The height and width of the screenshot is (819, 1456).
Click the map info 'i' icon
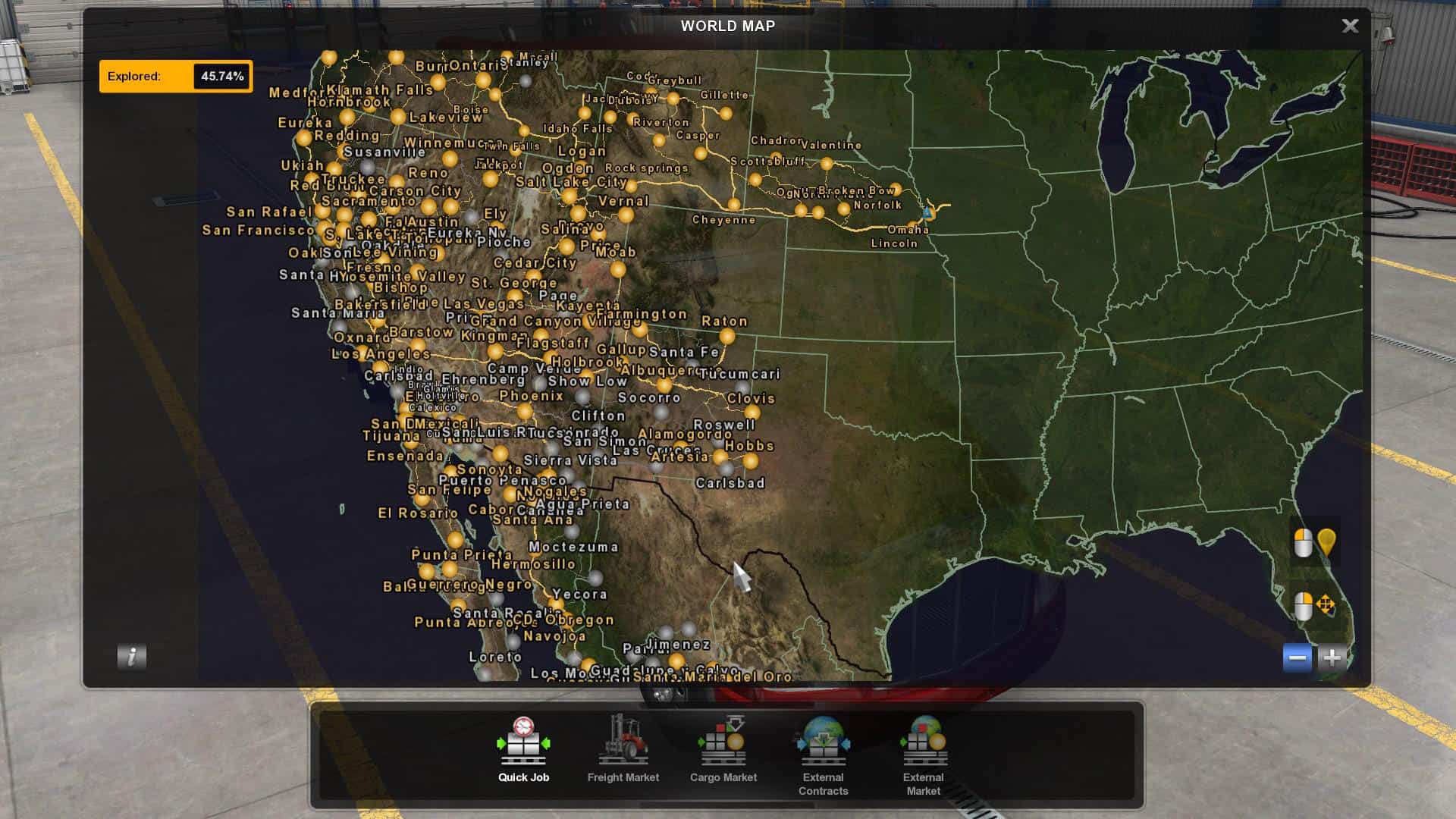(131, 657)
